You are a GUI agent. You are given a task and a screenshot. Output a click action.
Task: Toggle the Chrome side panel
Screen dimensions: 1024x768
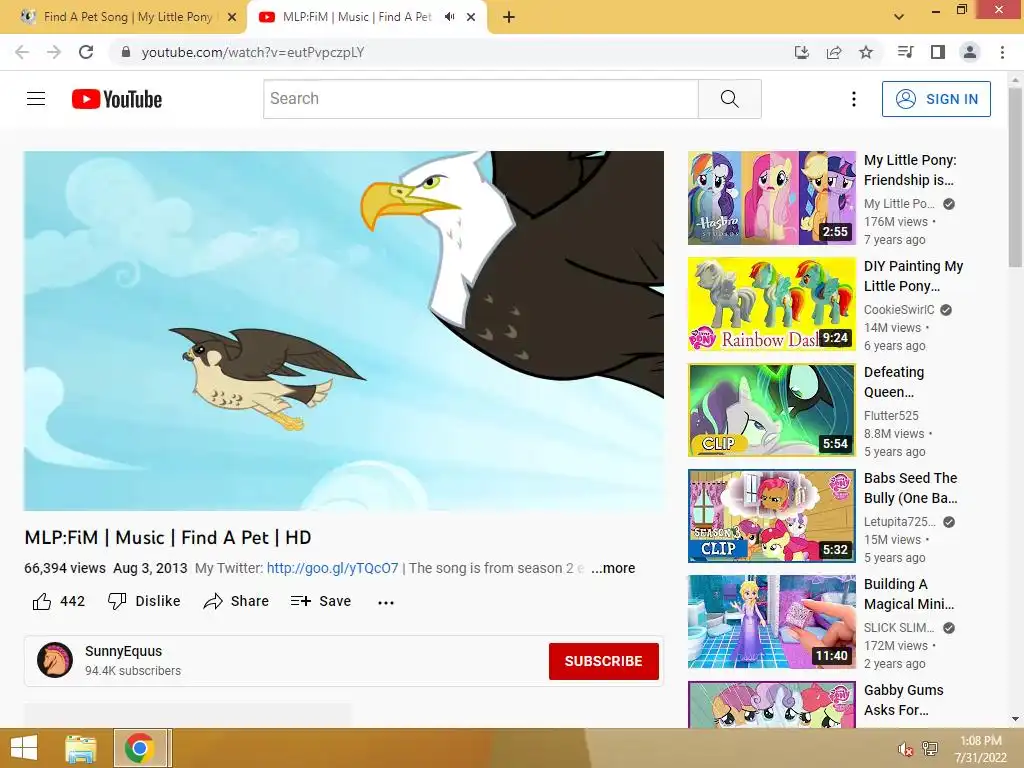click(938, 52)
